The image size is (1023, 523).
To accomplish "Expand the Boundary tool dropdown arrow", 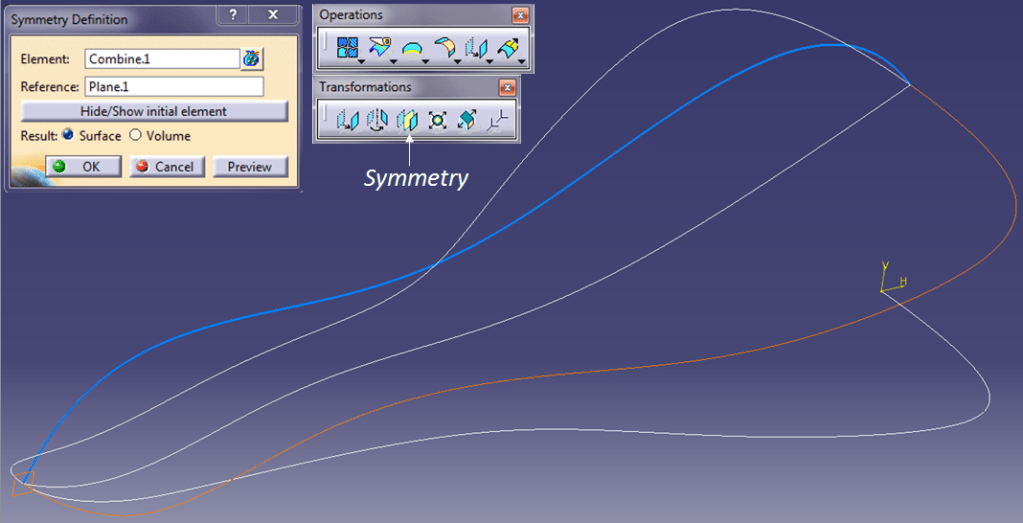I will click(x=425, y=60).
